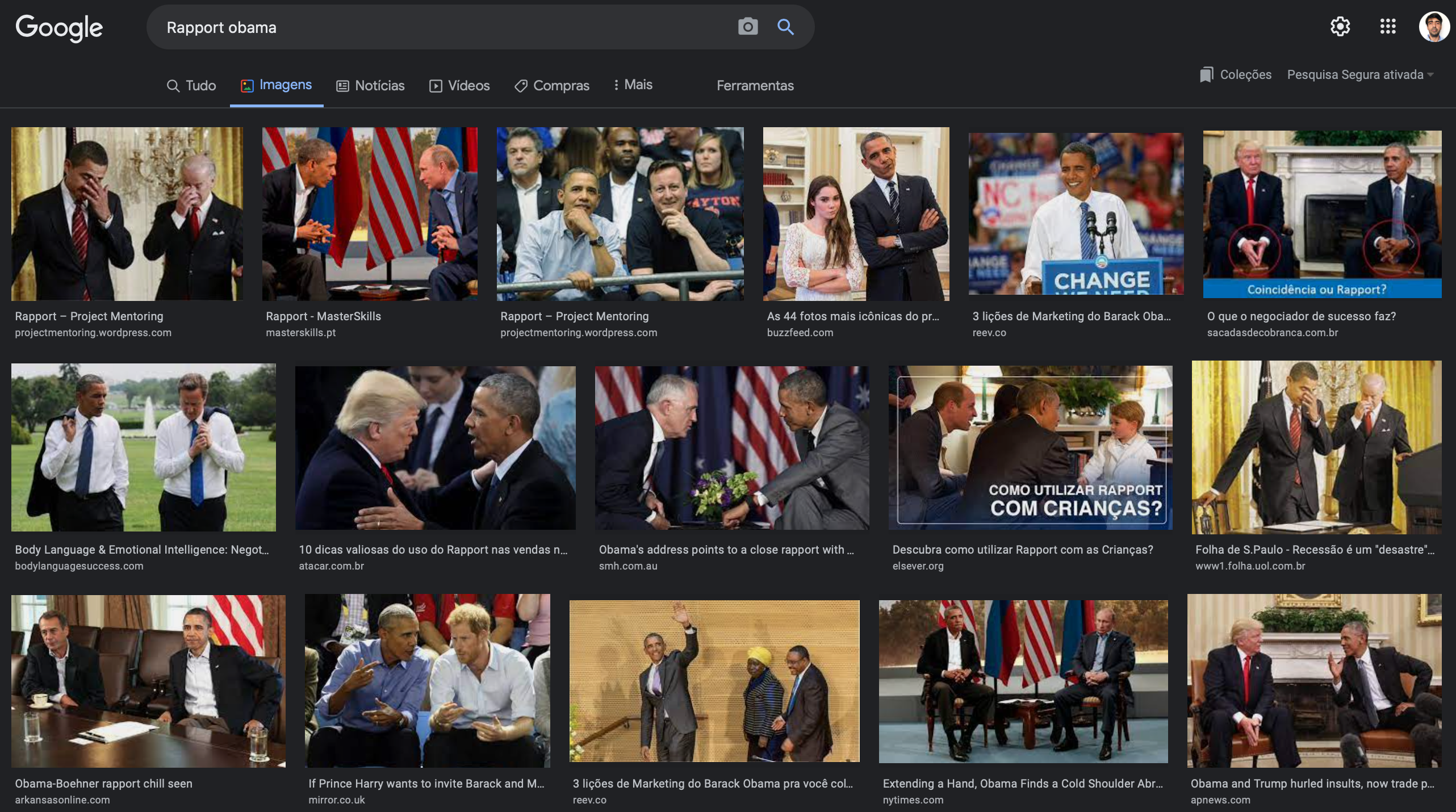Open the Mais menu
The width and height of the screenshot is (1456, 812).
point(638,85)
